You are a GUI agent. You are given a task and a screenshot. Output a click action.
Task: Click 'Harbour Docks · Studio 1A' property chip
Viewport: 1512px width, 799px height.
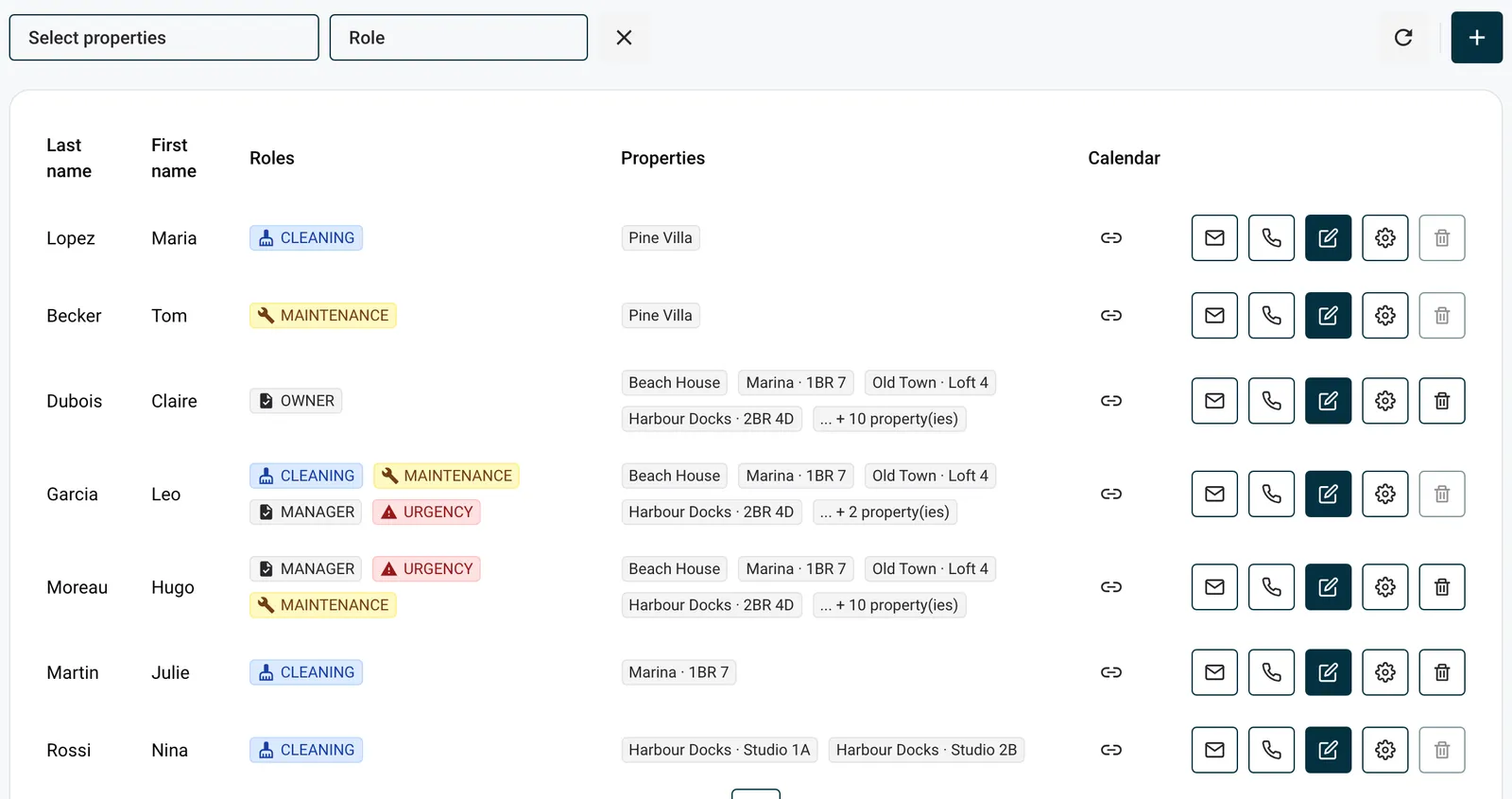pos(719,750)
